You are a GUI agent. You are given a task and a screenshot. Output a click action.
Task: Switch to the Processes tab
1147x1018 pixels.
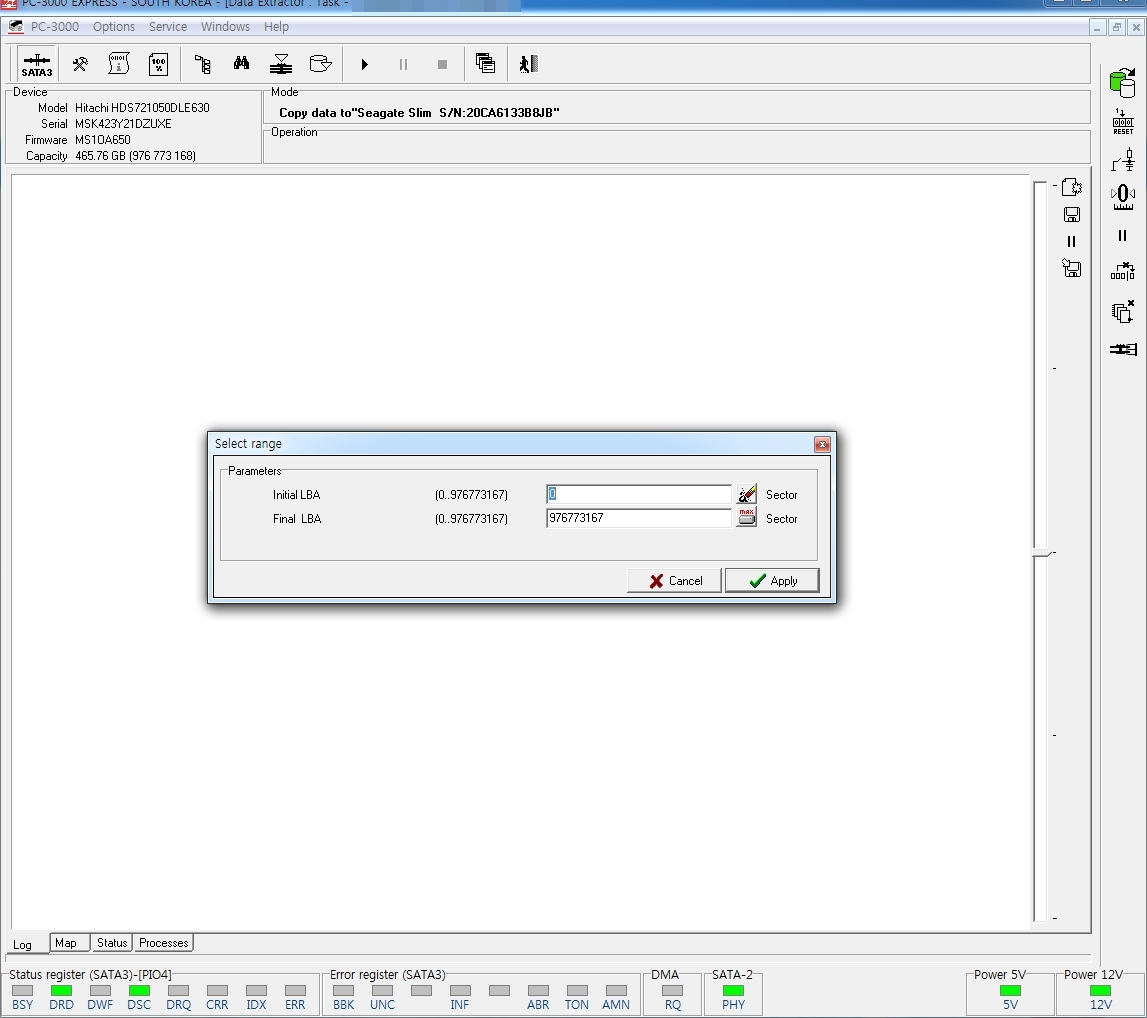(x=164, y=943)
